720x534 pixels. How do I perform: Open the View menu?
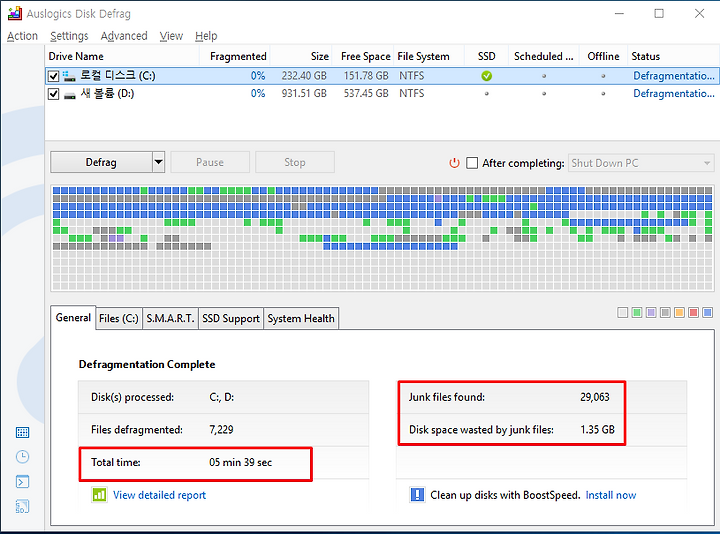point(171,36)
